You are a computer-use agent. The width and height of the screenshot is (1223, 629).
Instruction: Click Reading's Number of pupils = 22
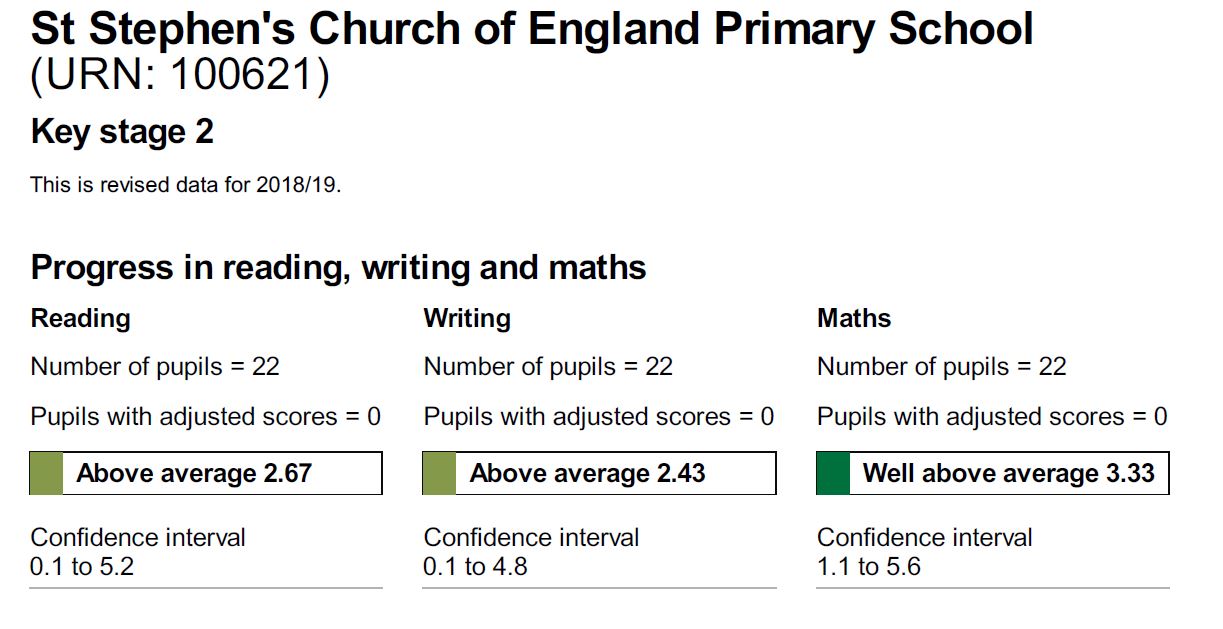point(155,367)
